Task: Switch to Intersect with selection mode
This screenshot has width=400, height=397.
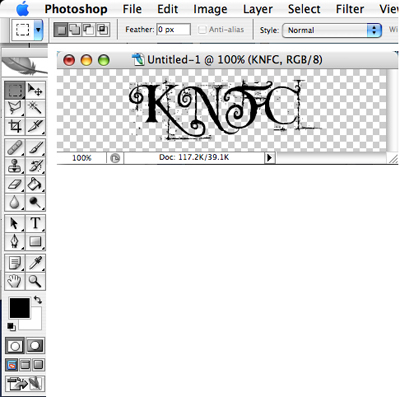Action: pos(103,30)
